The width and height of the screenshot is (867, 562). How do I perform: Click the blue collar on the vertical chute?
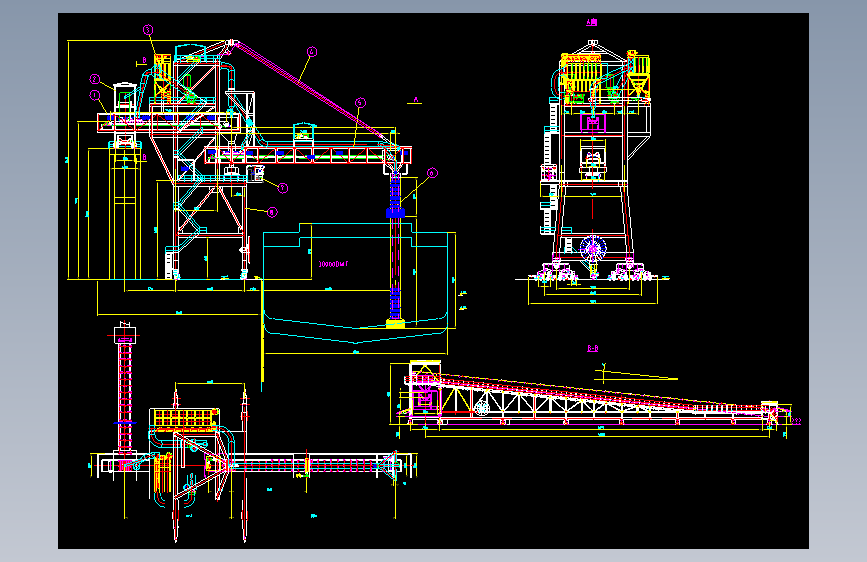coord(395,212)
